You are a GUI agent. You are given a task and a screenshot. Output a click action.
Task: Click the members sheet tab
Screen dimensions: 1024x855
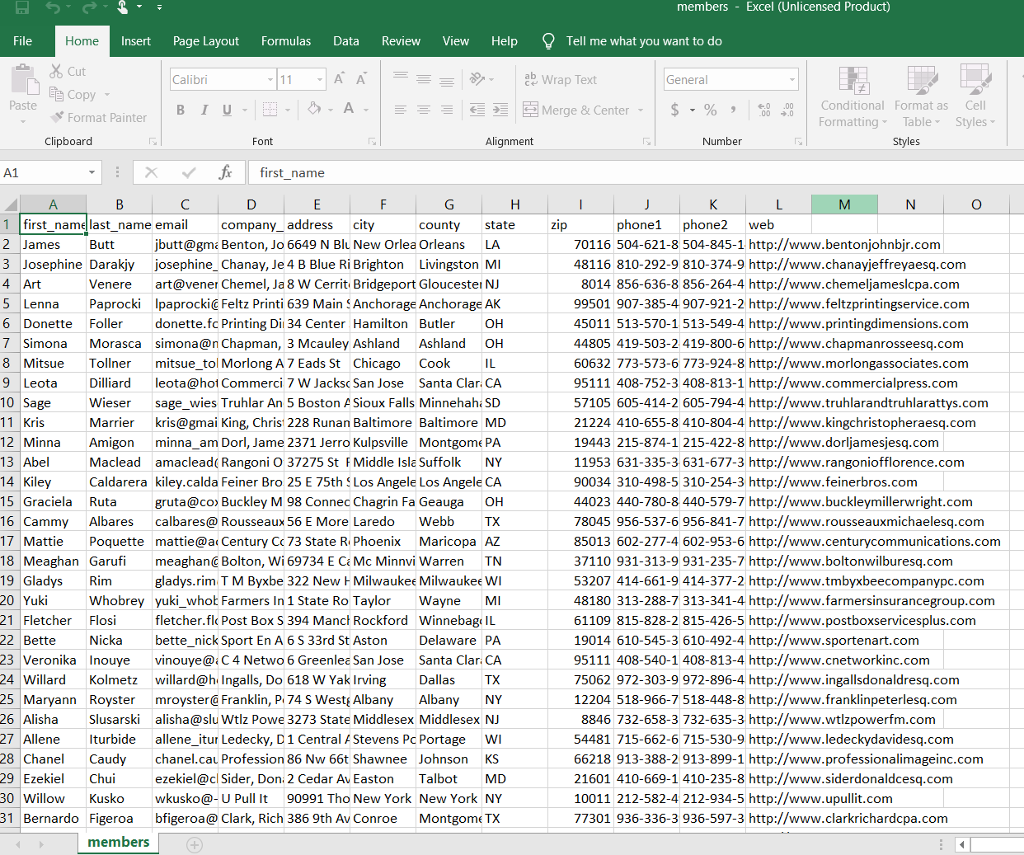tap(117, 843)
